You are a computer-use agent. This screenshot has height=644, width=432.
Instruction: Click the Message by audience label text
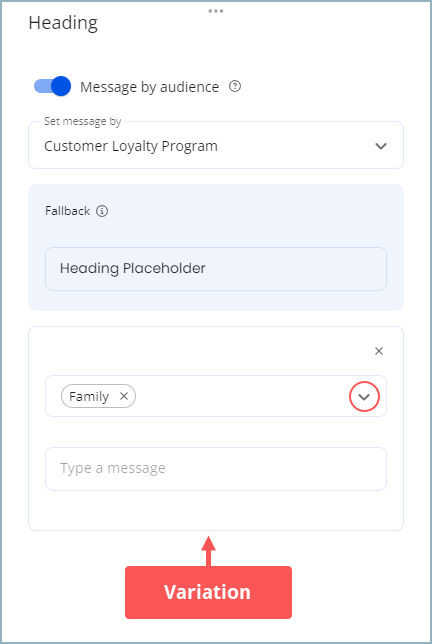pyautogui.click(x=149, y=87)
